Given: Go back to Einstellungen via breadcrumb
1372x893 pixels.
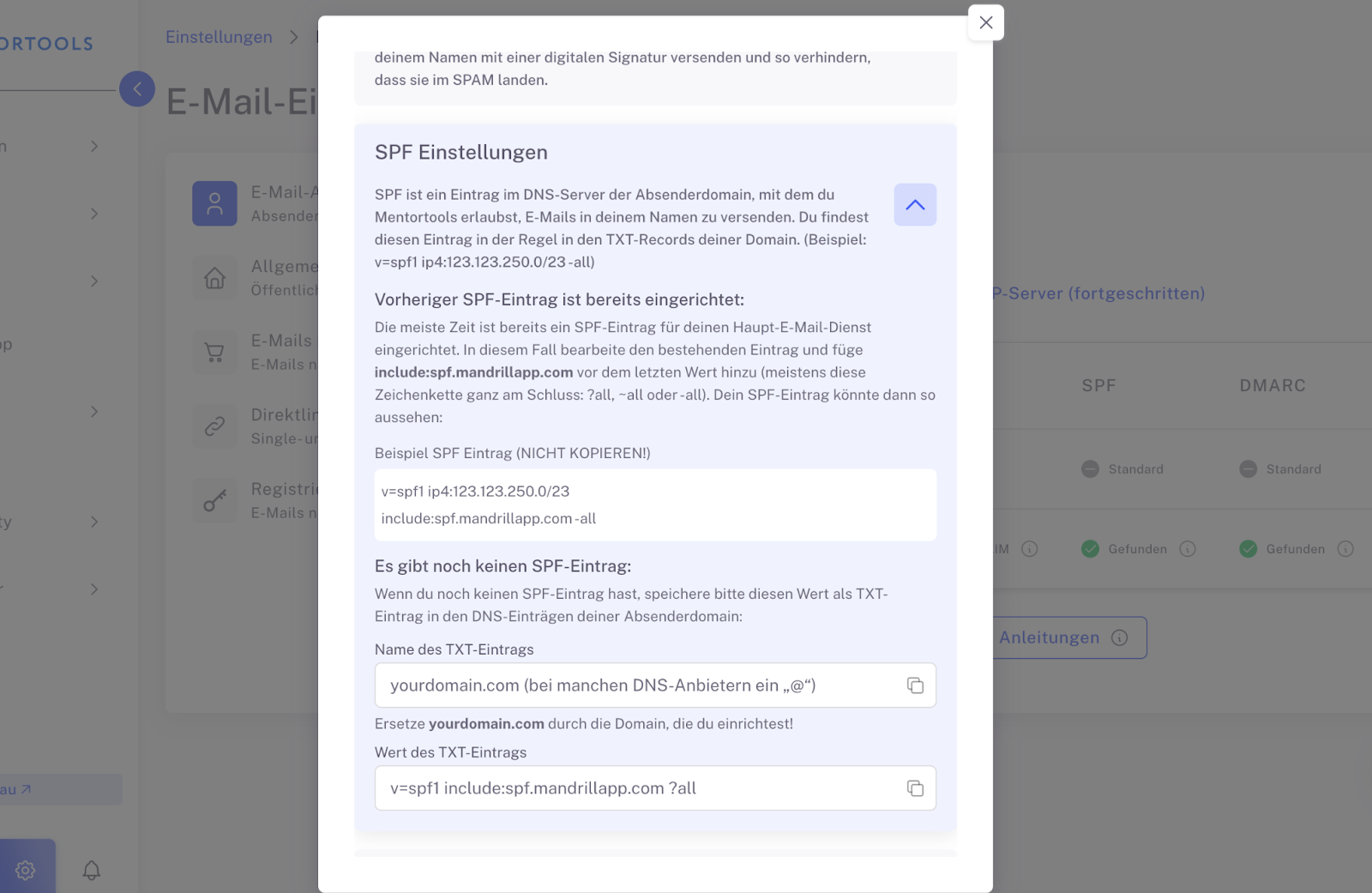Looking at the screenshot, I should [219, 37].
